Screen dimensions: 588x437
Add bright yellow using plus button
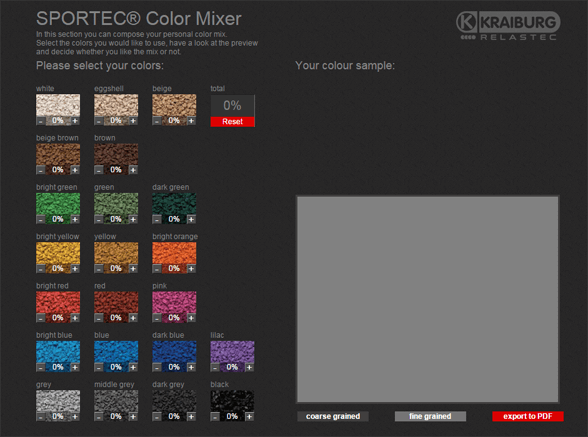coord(75,269)
